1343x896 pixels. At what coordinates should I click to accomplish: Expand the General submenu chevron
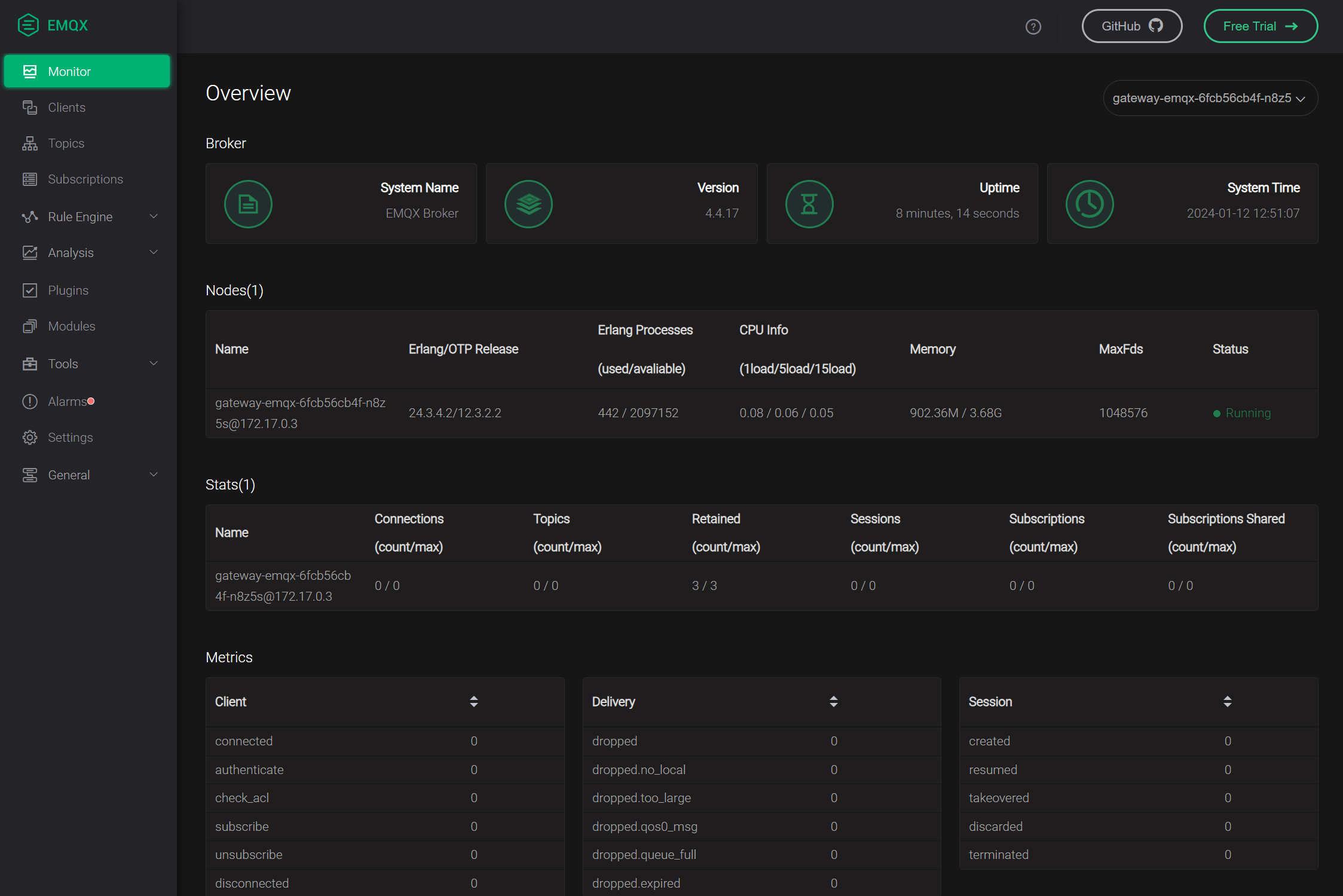tap(154, 475)
